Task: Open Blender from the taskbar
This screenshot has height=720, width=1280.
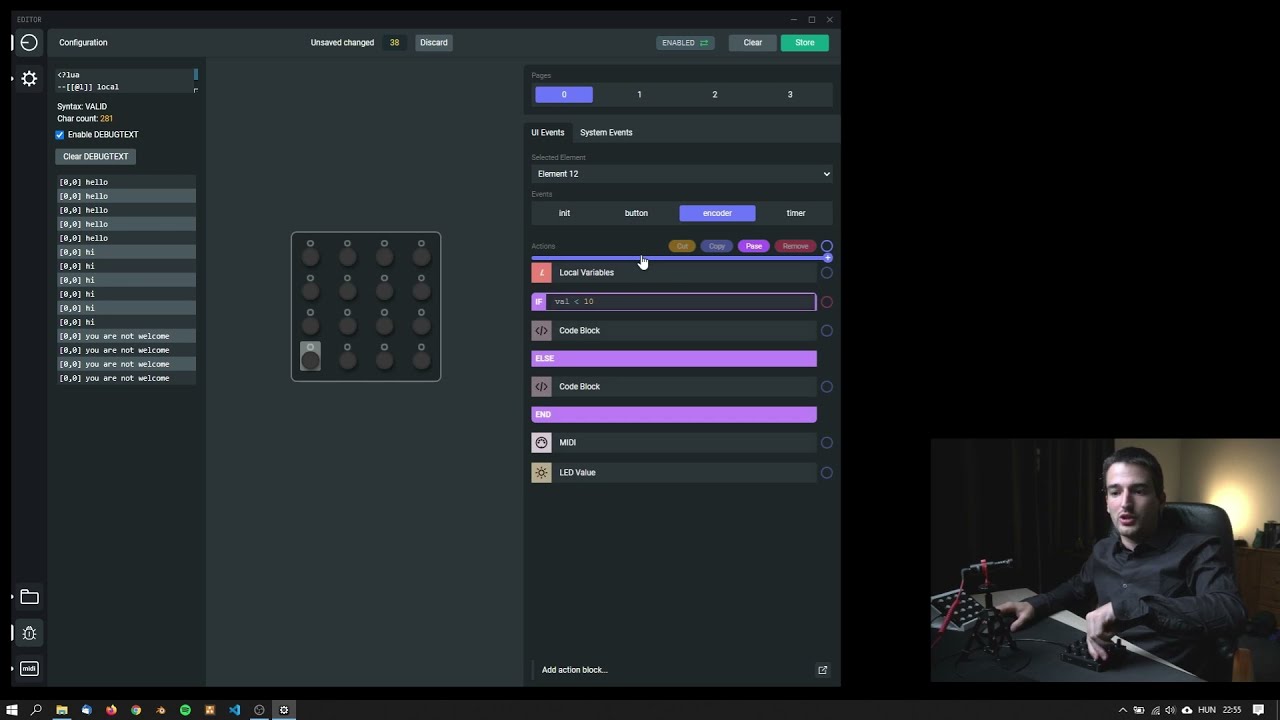Action: tap(160, 710)
